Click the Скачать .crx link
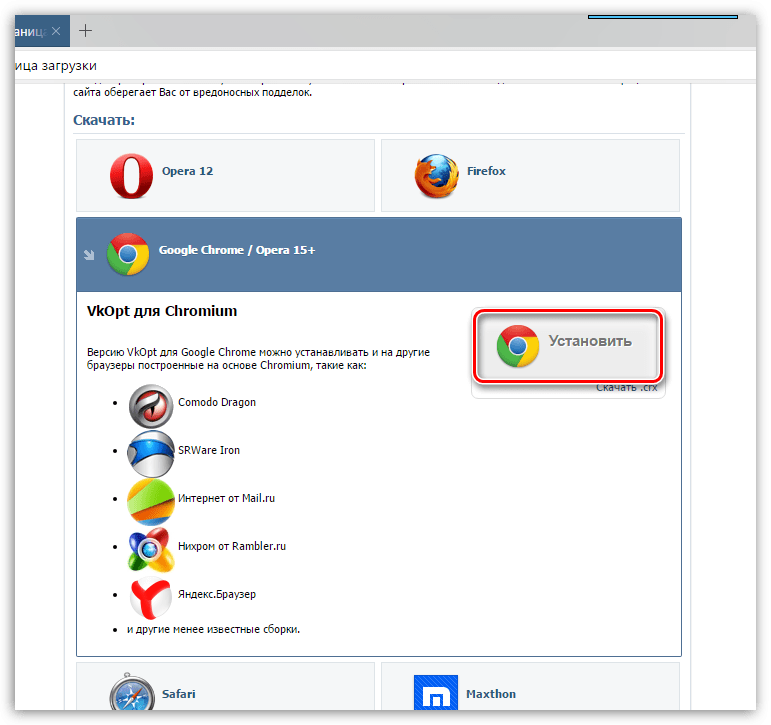Screen dimensions: 771x725 pyautogui.click(x=626, y=388)
